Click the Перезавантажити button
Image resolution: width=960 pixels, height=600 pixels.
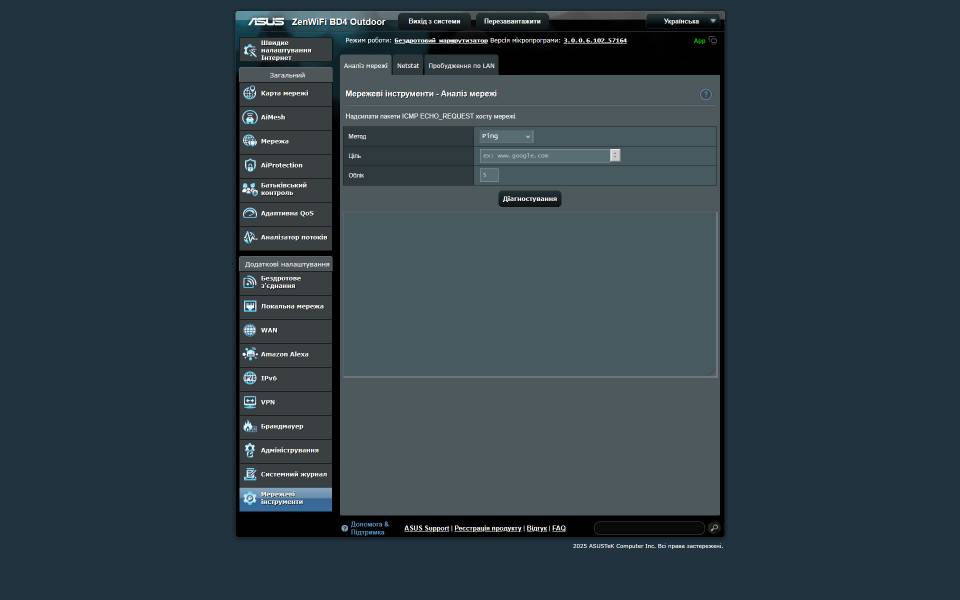[x=512, y=21]
